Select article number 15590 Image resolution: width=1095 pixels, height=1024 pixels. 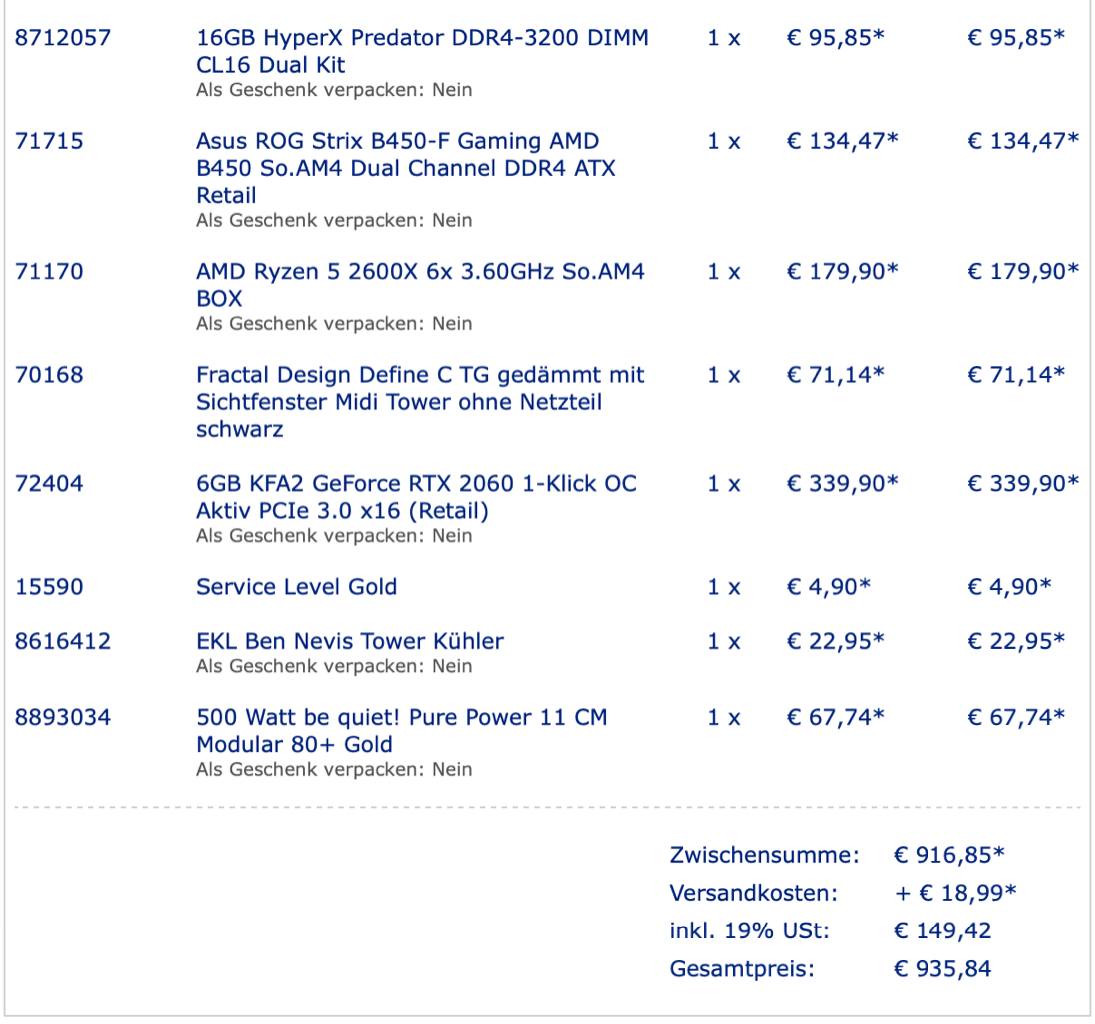(x=49, y=587)
